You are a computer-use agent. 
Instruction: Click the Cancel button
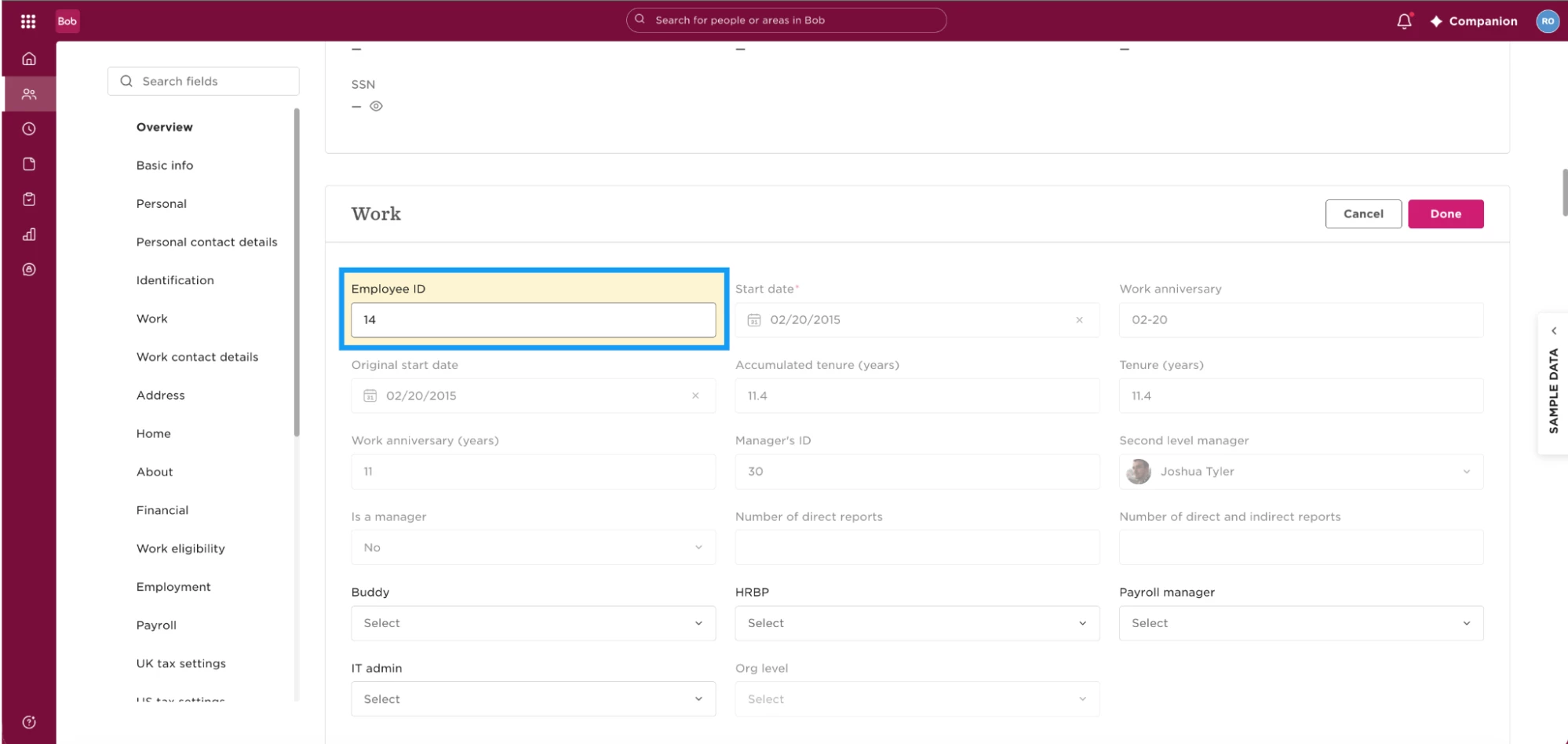coord(1363,214)
